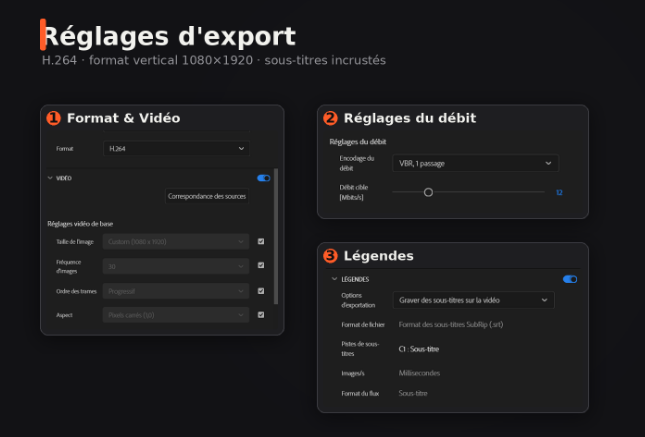Click the C1 : Sous-titre track value

pos(419,349)
